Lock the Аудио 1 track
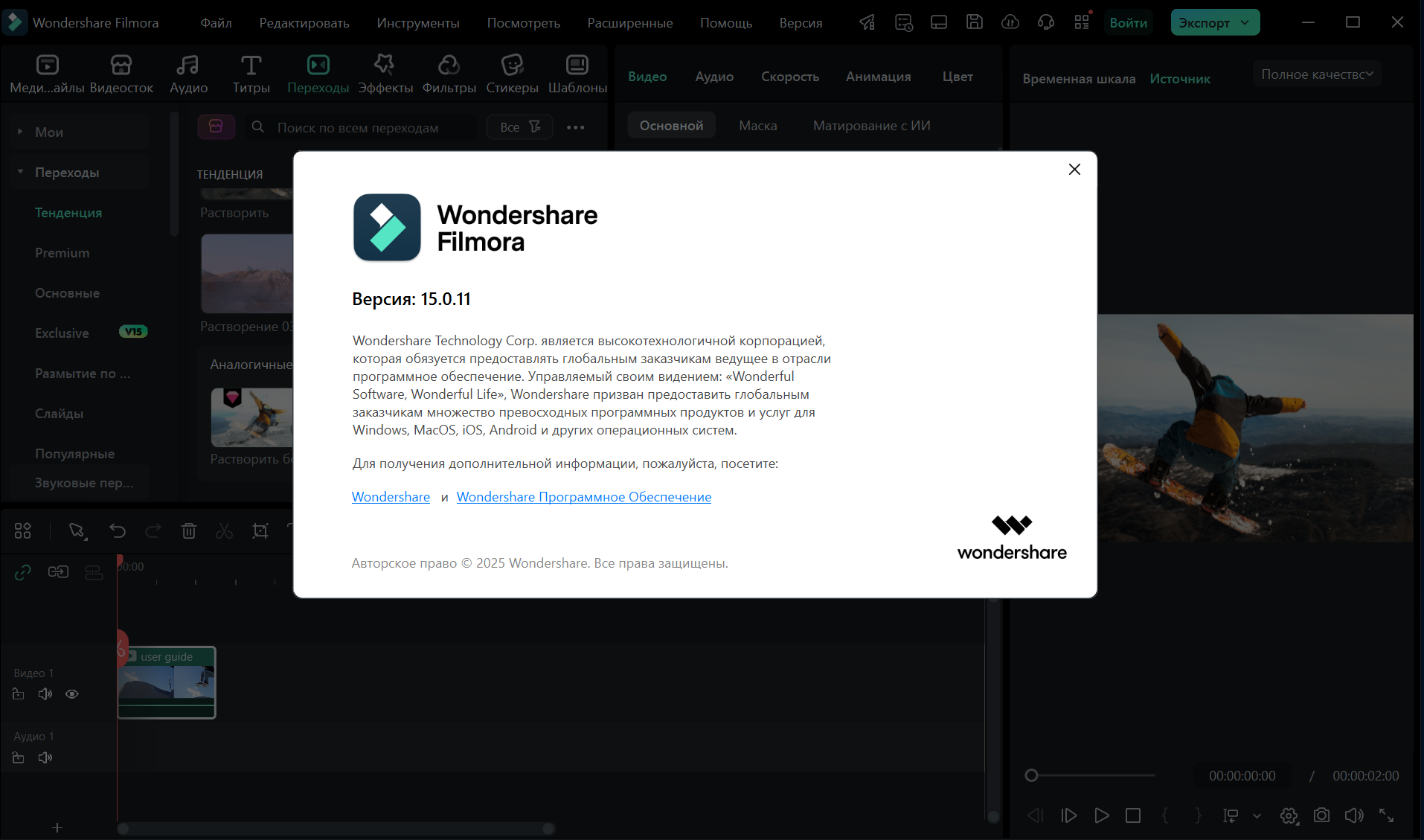Viewport: 1424px width, 840px height. pyautogui.click(x=19, y=757)
